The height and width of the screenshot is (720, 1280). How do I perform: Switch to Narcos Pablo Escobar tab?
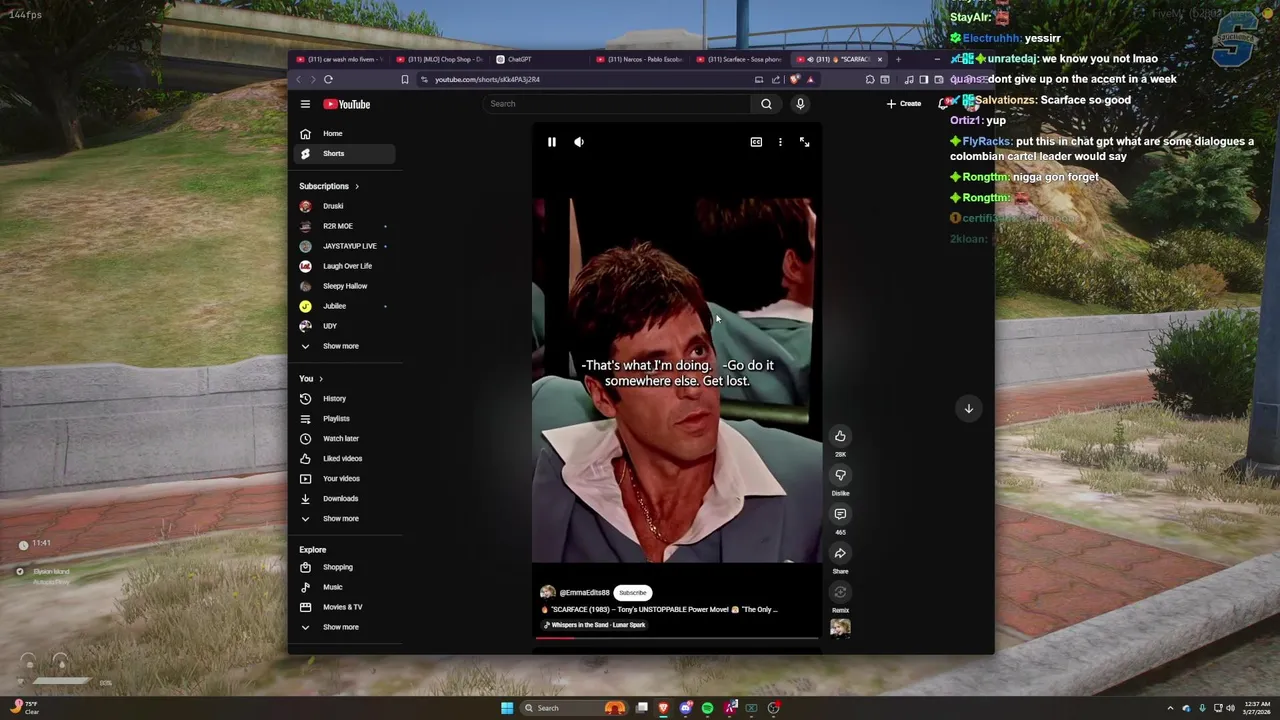click(640, 59)
